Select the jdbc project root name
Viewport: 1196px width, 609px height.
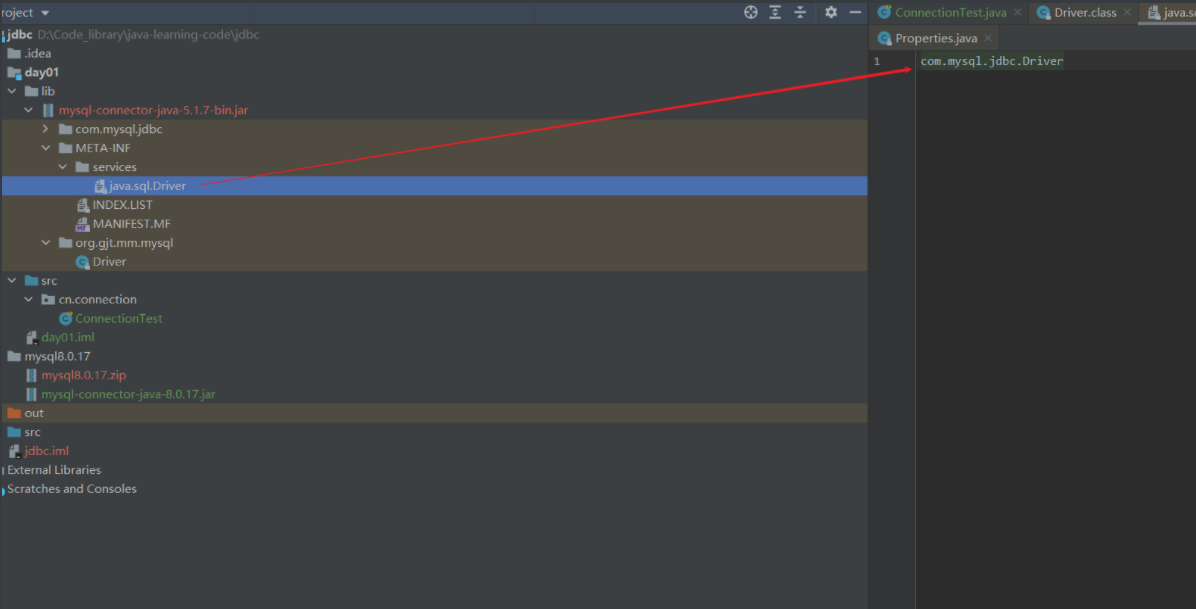[x=20, y=34]
